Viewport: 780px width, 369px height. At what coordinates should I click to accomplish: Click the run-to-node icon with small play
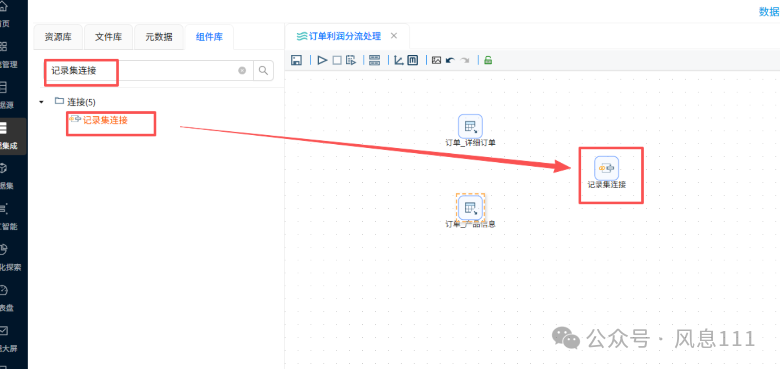tap(351, 60)
